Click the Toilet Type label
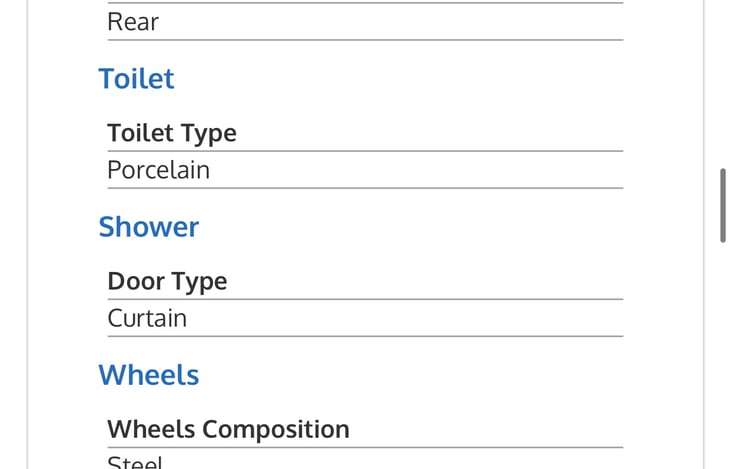731x469 pixels. pos(172,133)
